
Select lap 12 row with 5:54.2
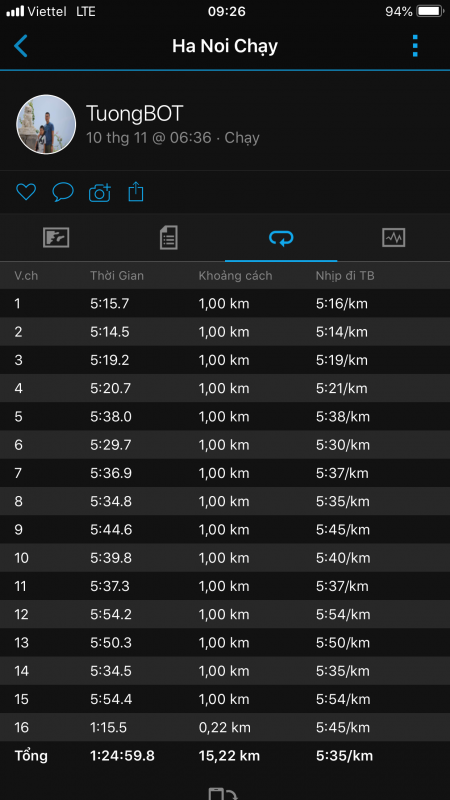(x=225, y=614)
